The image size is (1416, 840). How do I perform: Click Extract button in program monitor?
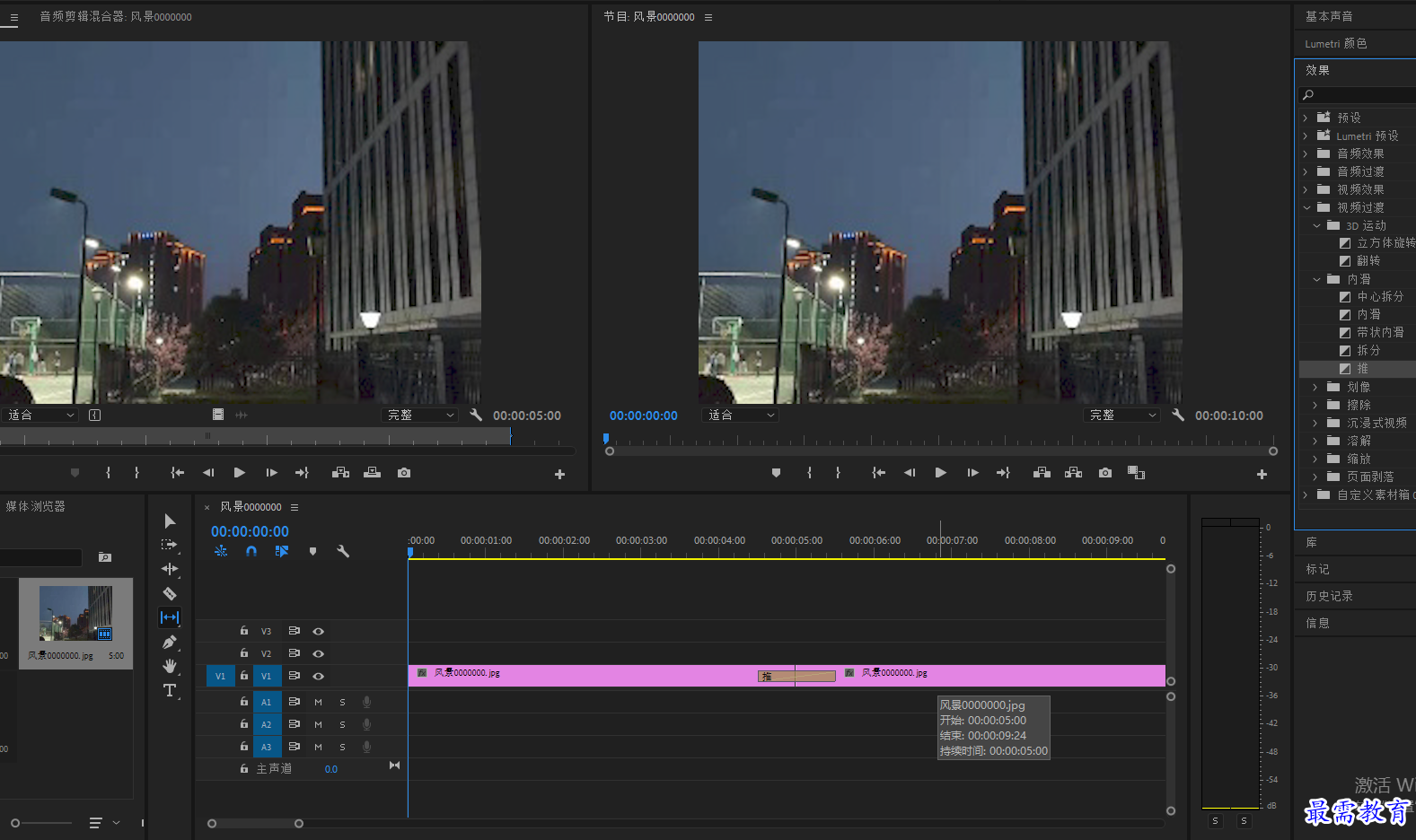(1073, 473)
